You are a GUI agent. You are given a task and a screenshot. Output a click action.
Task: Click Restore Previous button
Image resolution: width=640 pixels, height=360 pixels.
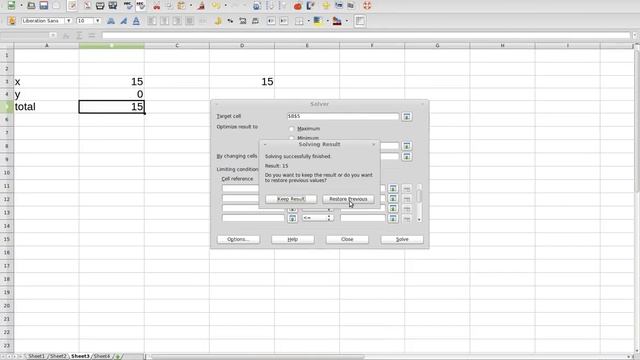[x=348, y=199]
